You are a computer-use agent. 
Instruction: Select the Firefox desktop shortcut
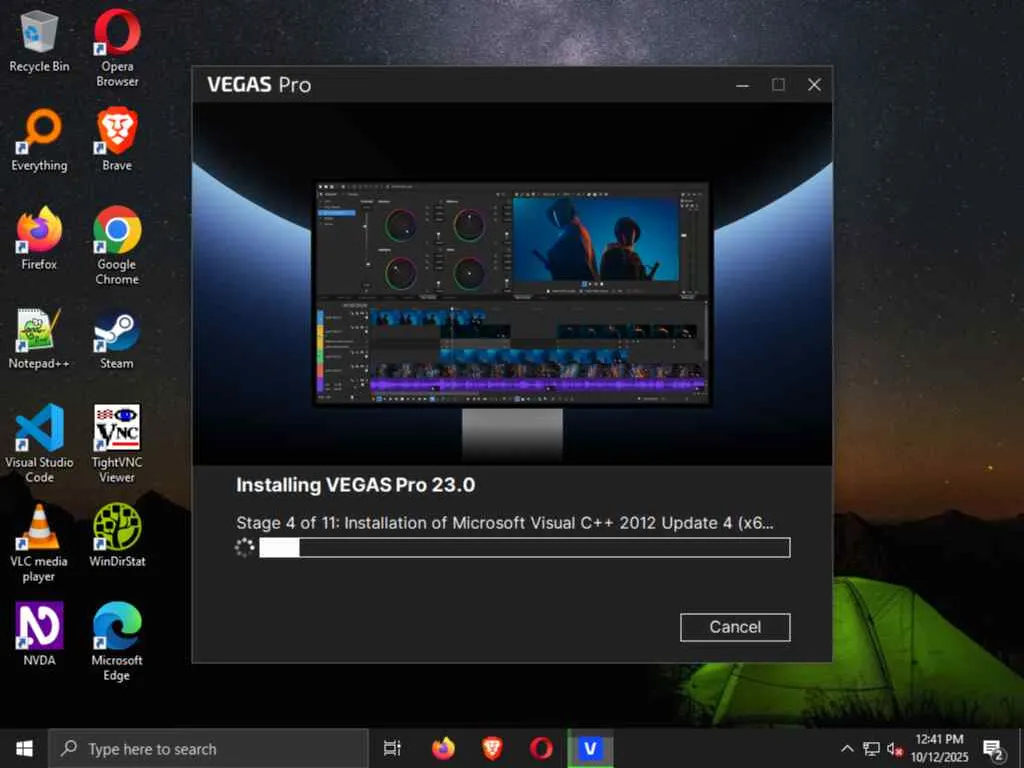point(39,238)
